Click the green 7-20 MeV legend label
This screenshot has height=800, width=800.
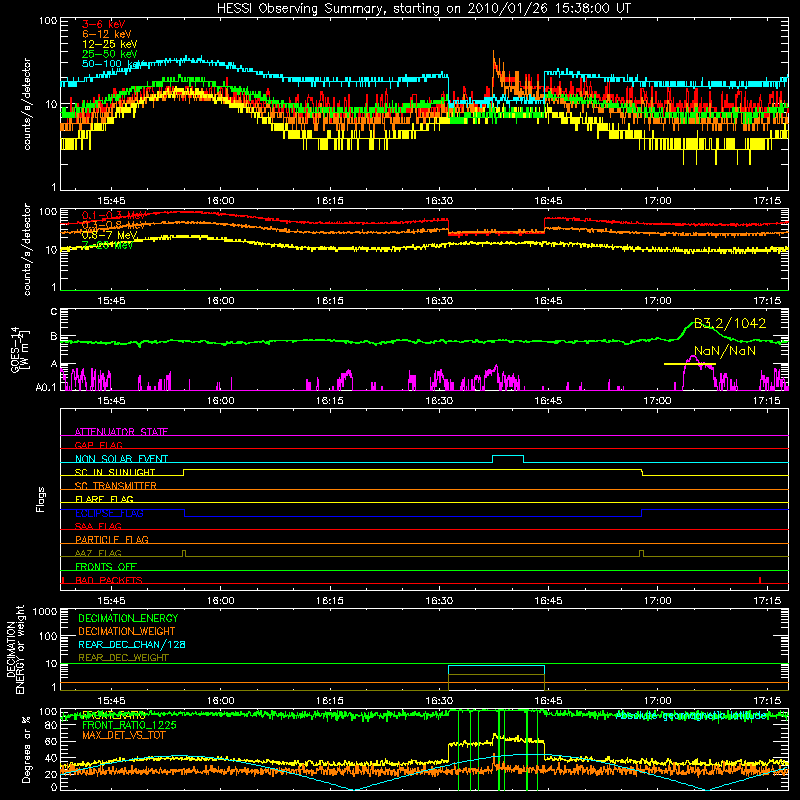coord(107,245)
